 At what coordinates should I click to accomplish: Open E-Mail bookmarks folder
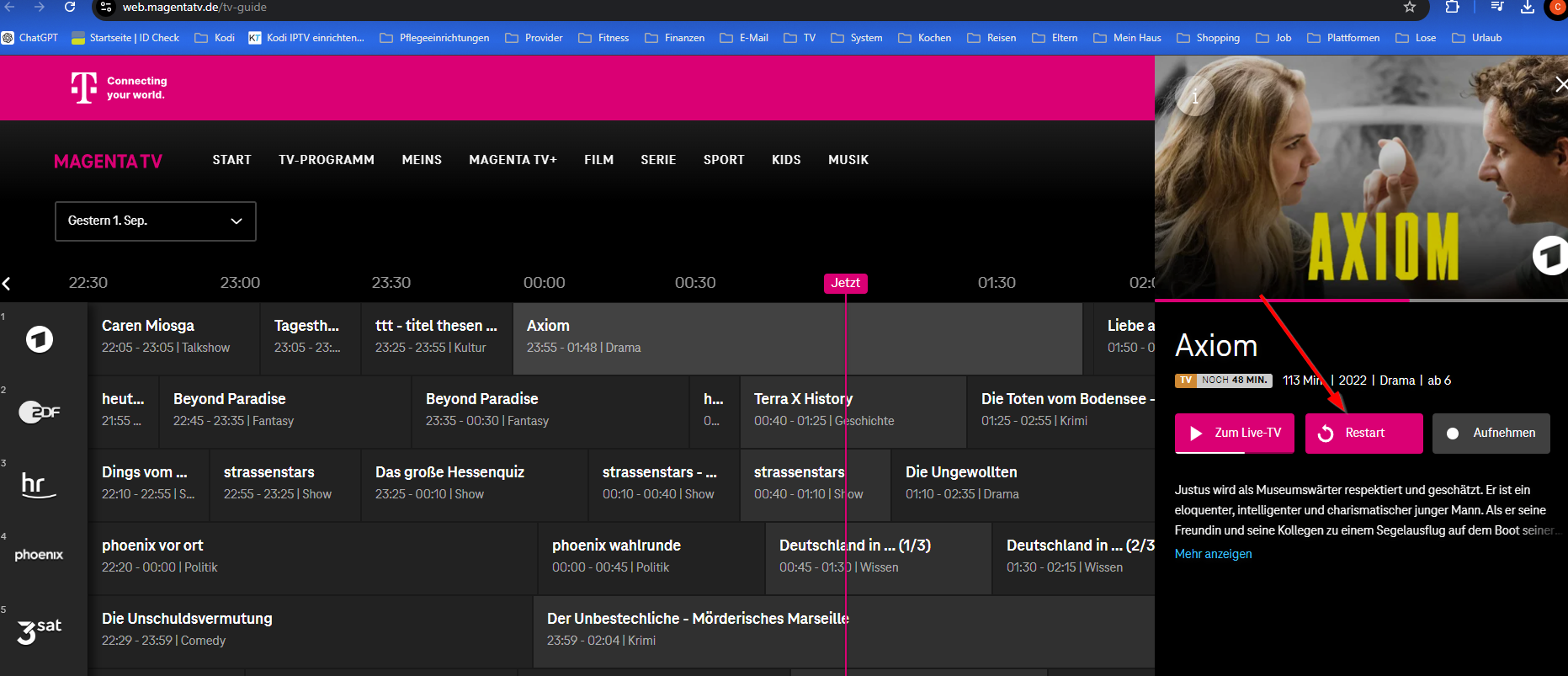(744, 38)
